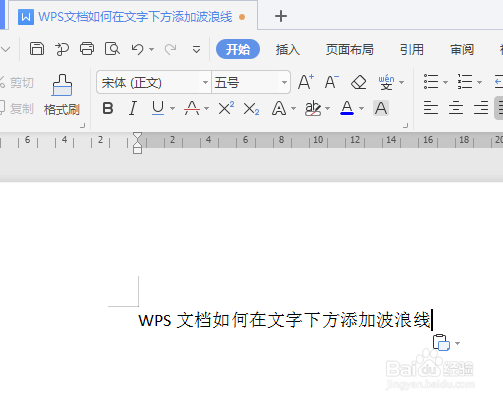Click in document text line

(284, 320)
